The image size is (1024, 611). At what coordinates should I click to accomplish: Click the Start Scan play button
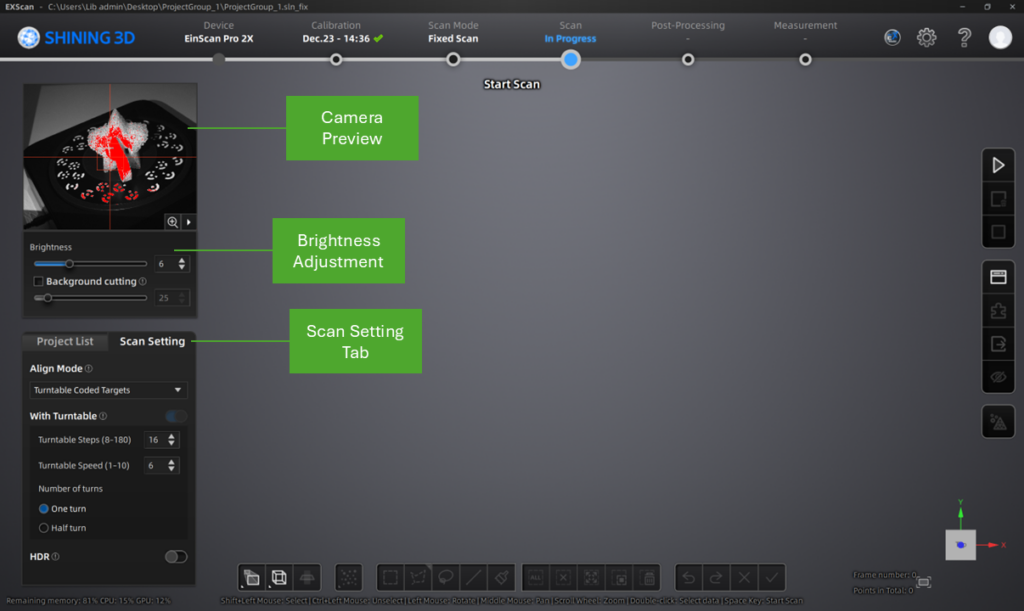[997, 166]
